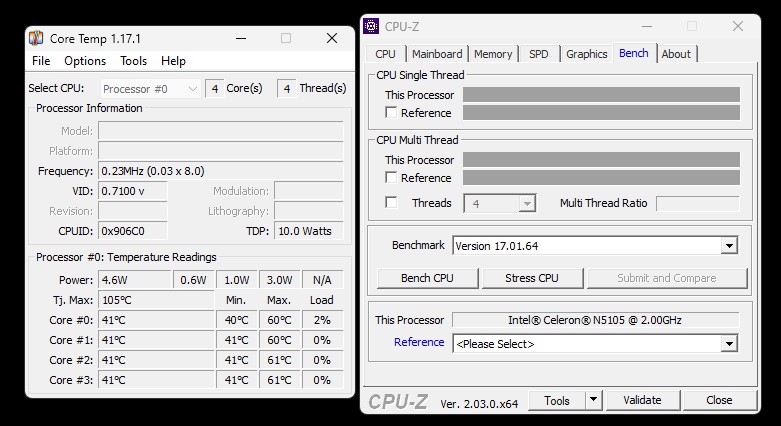Click the Core #2 max temperature 61°C

pos(279,360)
